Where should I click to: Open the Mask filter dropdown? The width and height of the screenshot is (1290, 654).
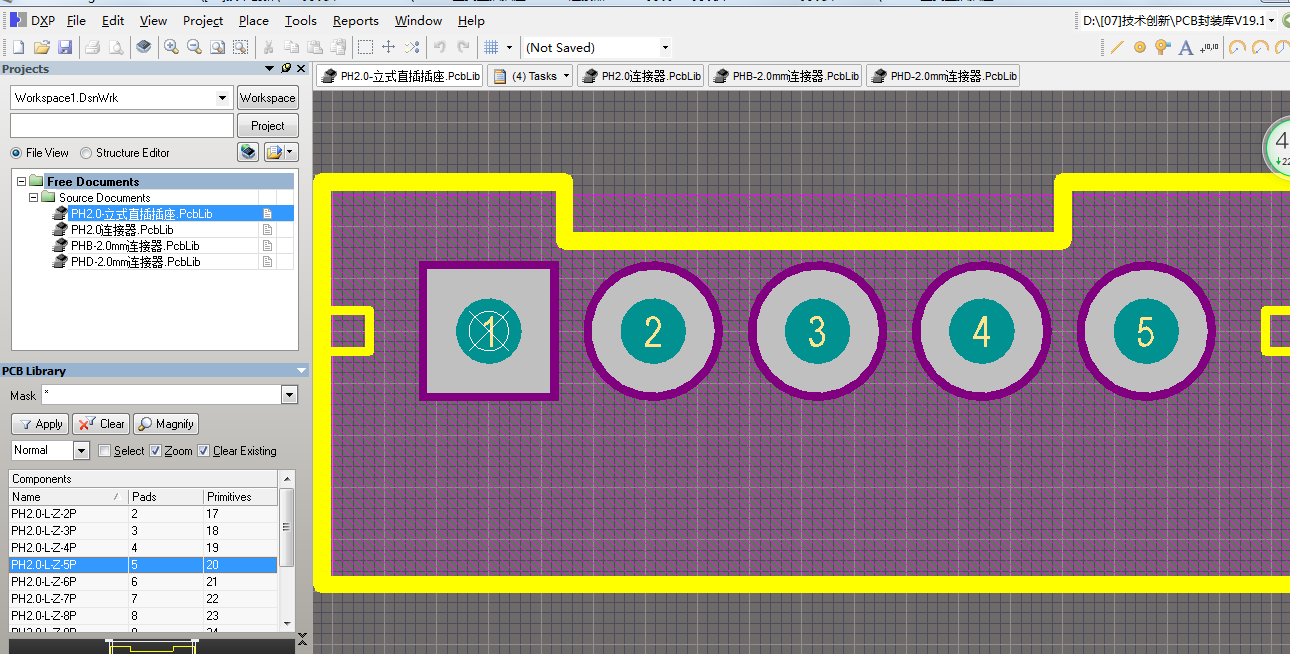click(x=290, y=395)
